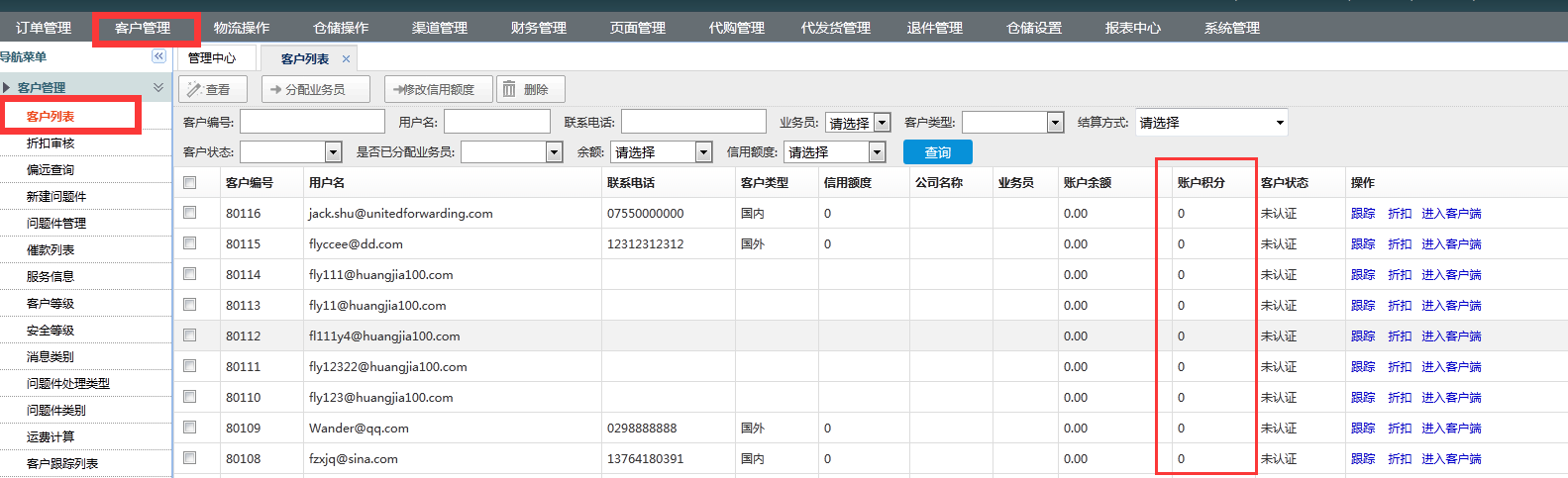This screenshot has width=1568, height=478.
Task: Open the 客户类型 dropdown
Action: click(1012, 122)
